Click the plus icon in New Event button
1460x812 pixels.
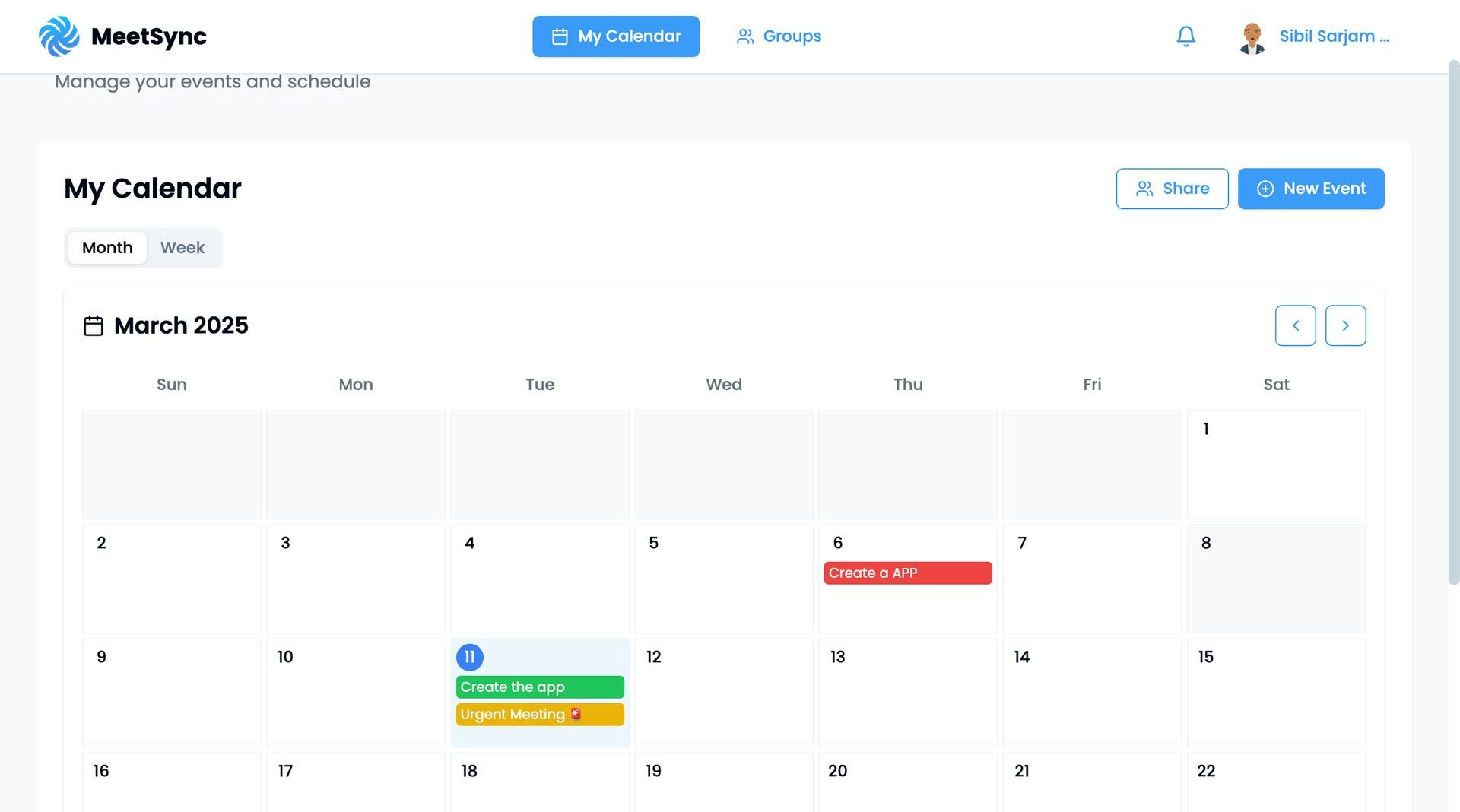(x=1265, y=189)
